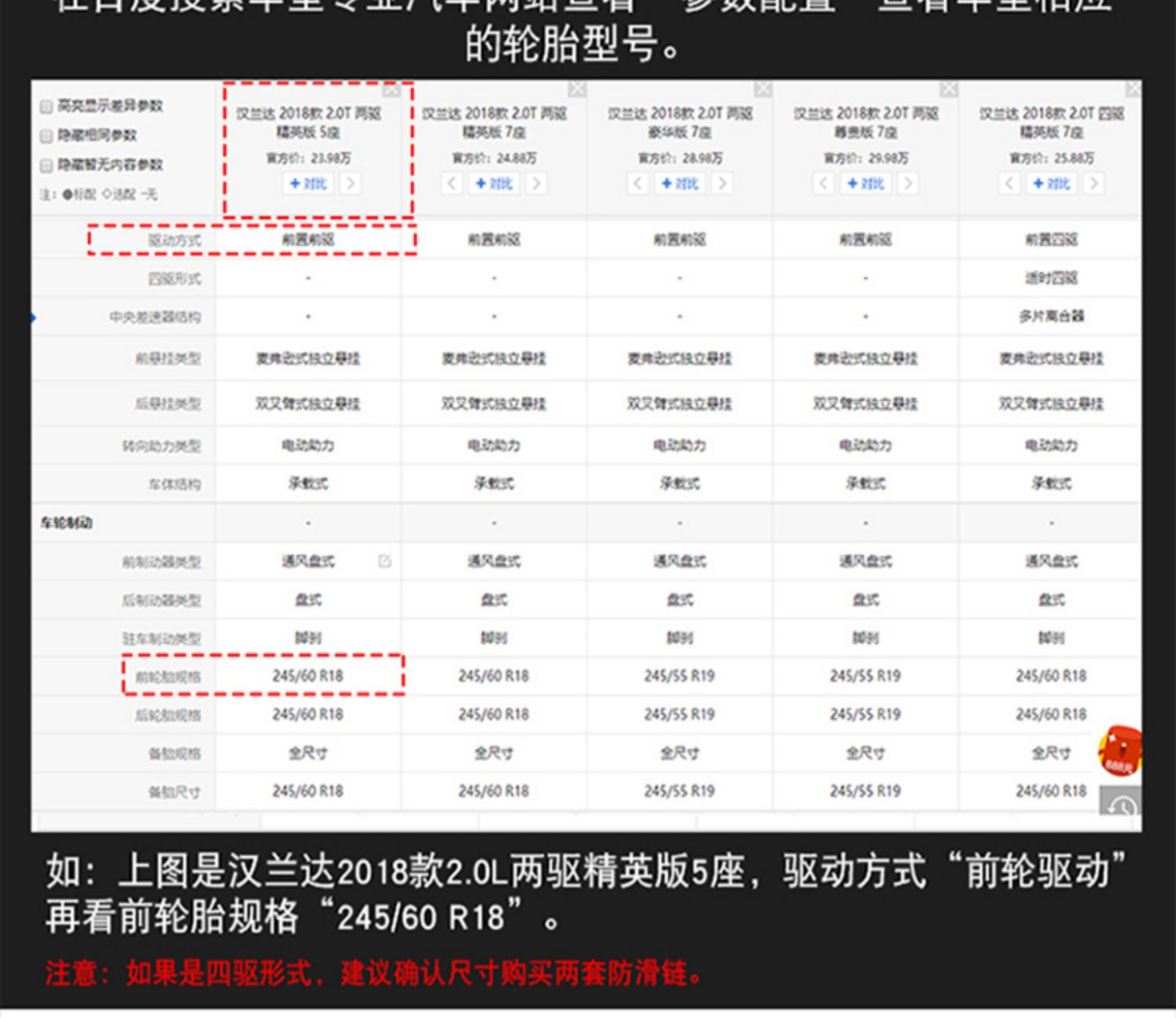Click the 前置四驱 drive type cell

click(1051, 240)
